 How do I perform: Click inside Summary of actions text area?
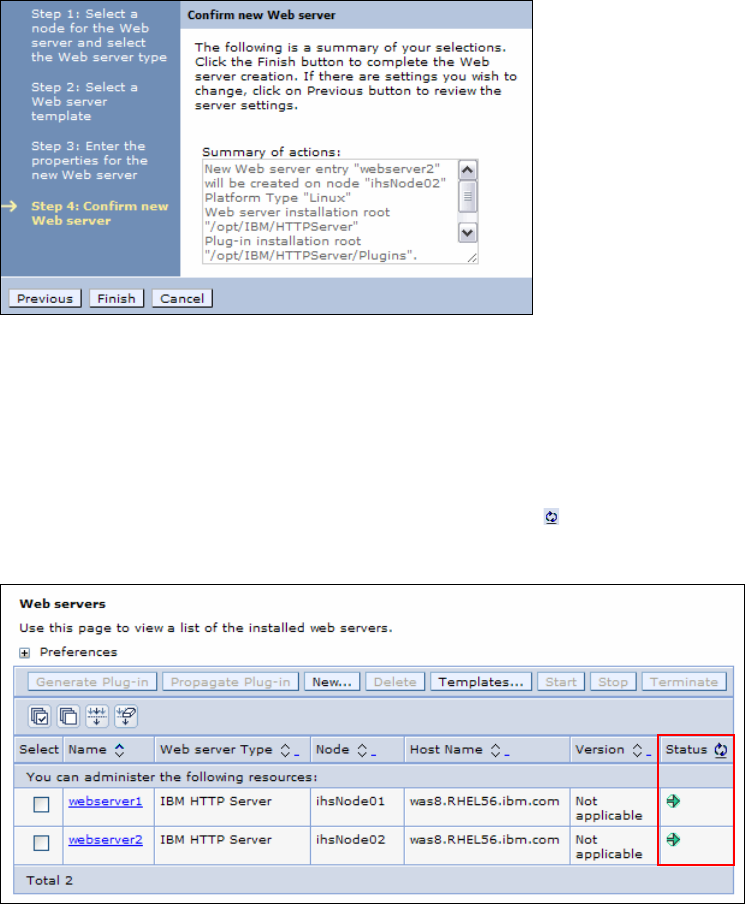330,212
